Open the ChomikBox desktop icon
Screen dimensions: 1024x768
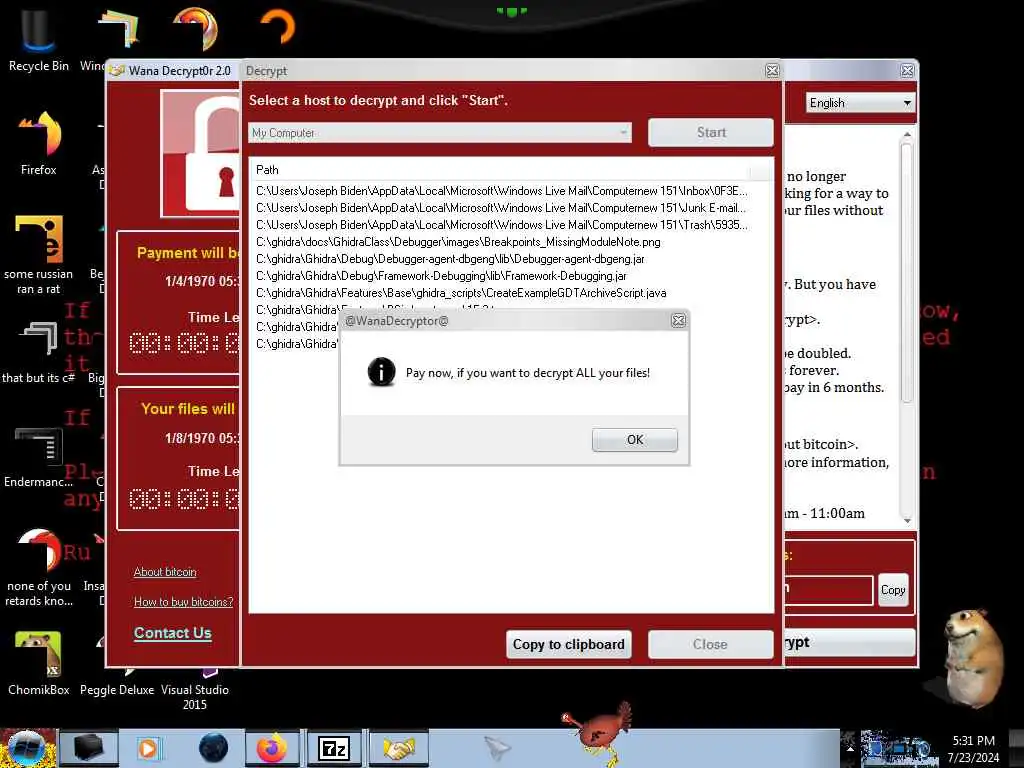click(x=39, y=663)
